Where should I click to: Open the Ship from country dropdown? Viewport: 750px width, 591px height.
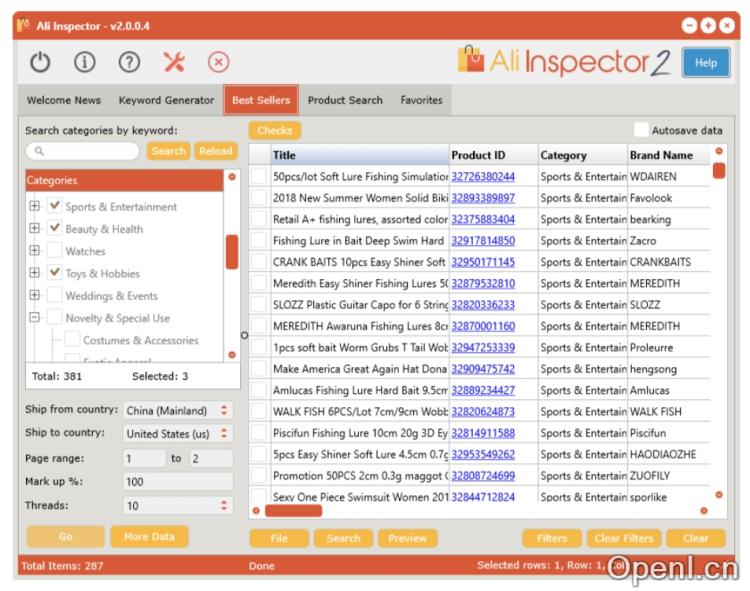(178, 411)
